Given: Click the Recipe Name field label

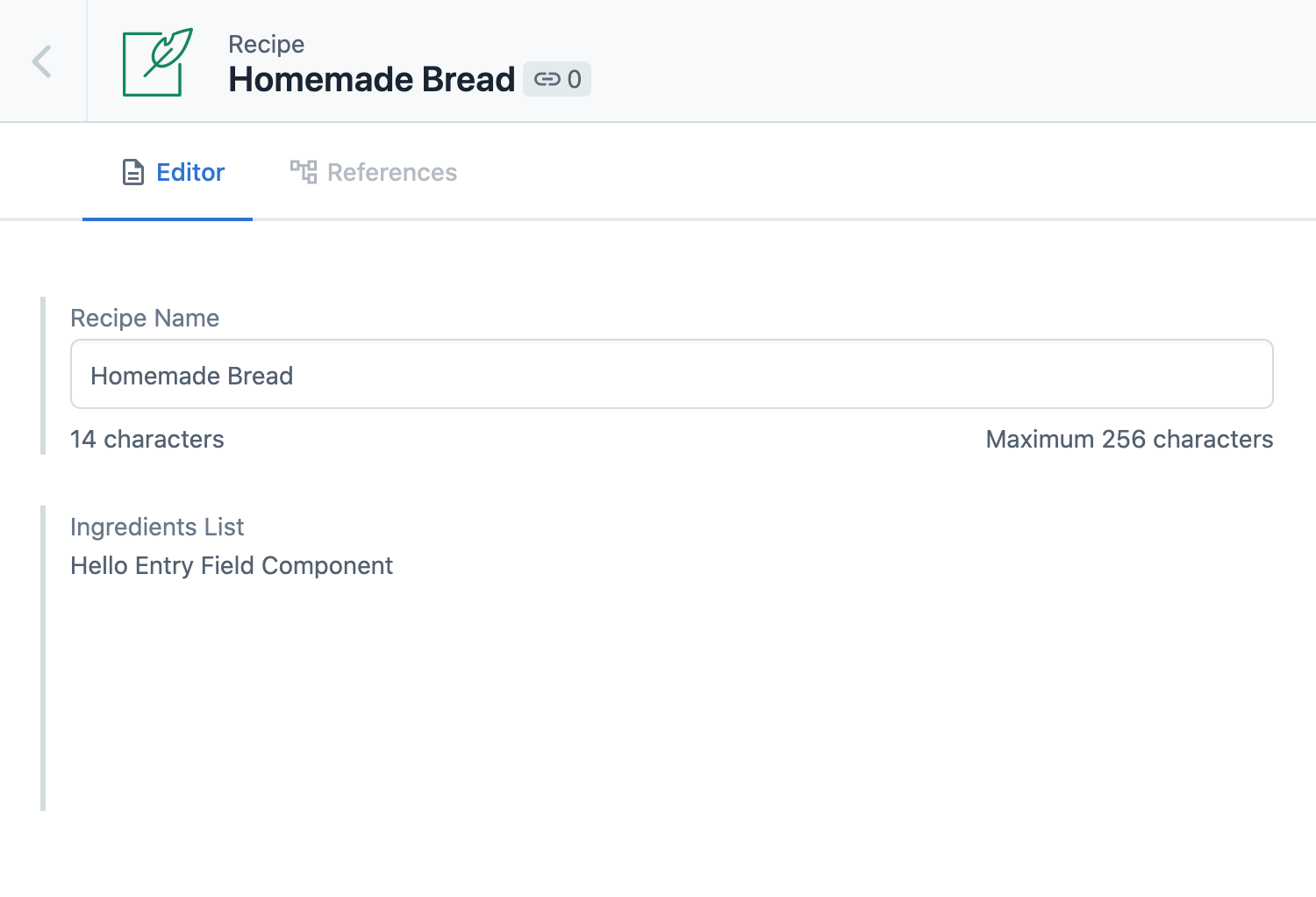Looking at the screenshot, I should (145, 318).
